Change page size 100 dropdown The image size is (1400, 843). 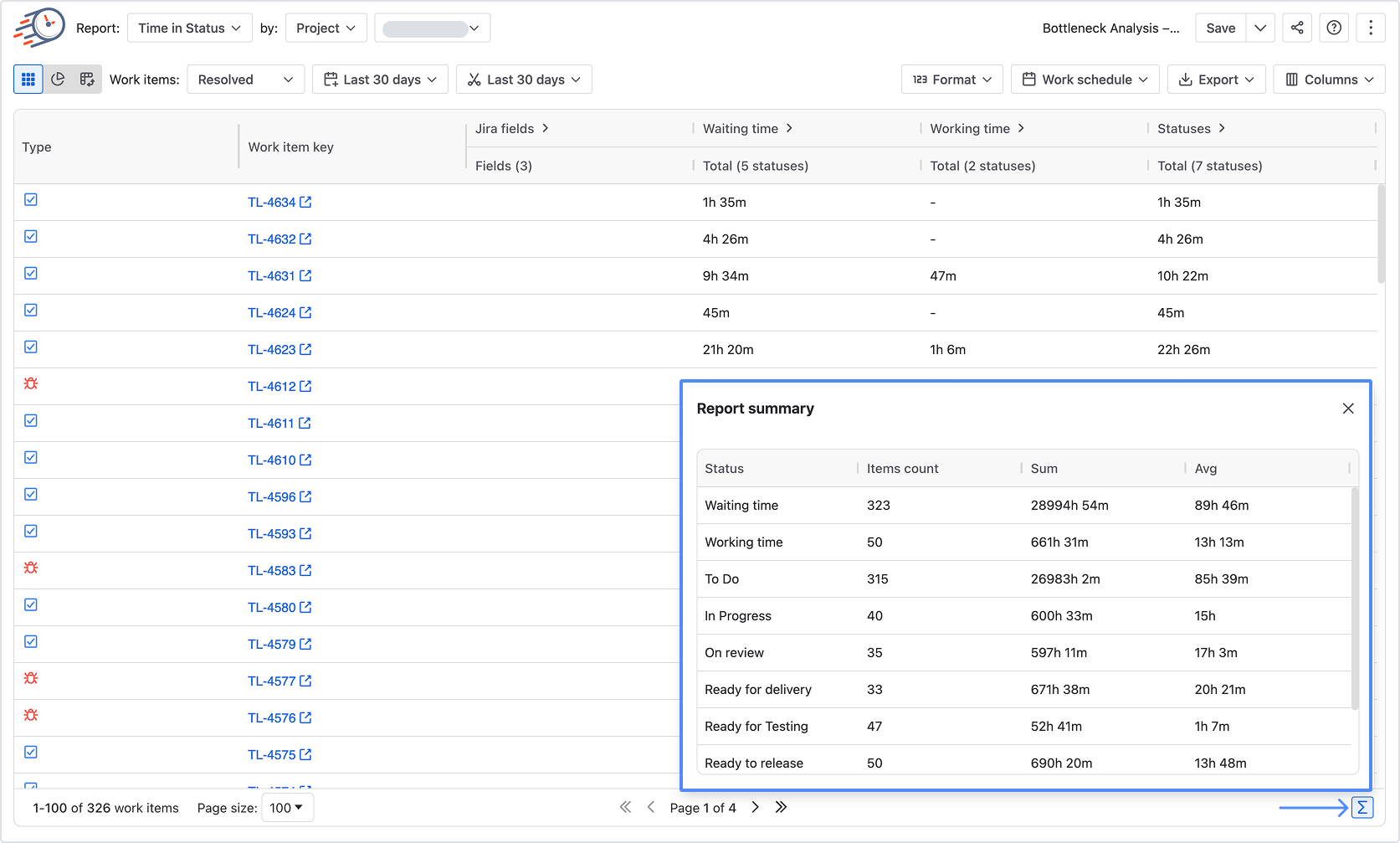pos(288,808)
